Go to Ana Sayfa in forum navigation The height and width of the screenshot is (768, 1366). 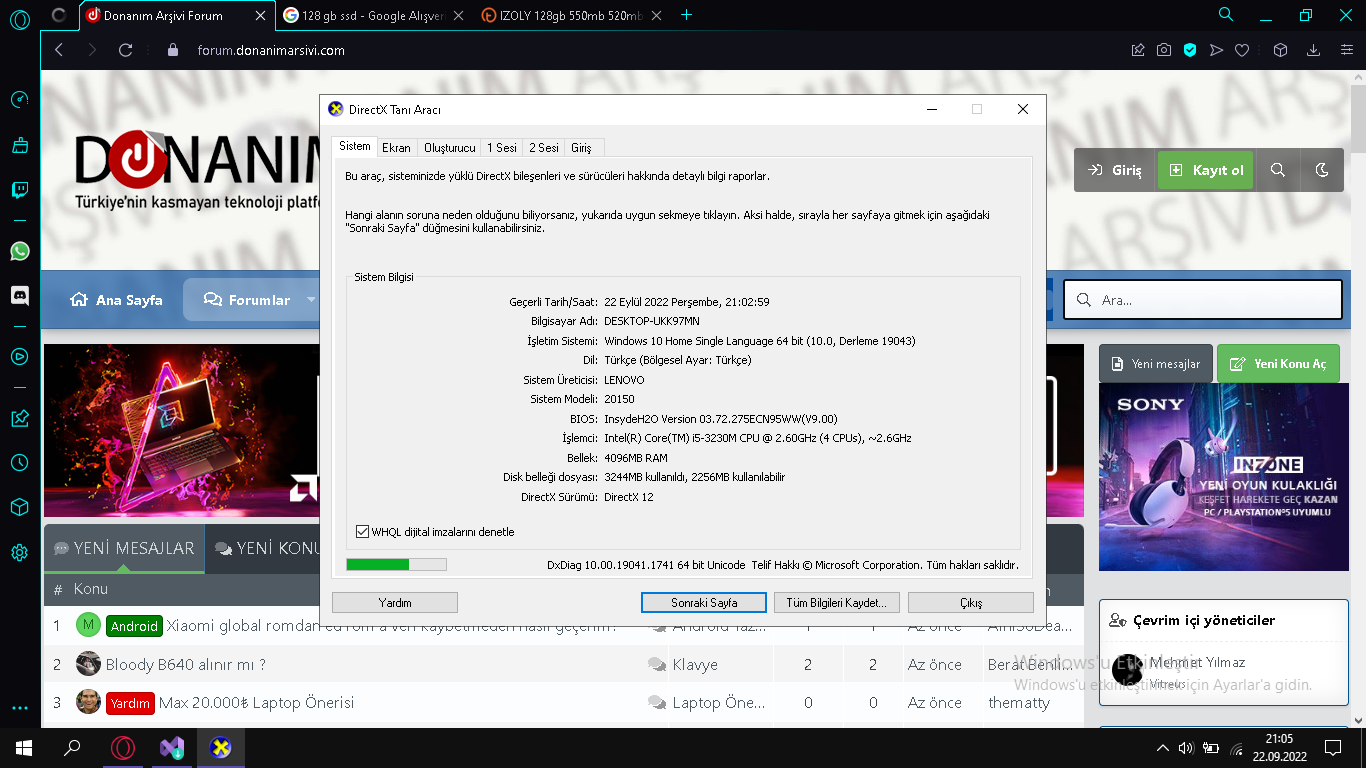116,300
